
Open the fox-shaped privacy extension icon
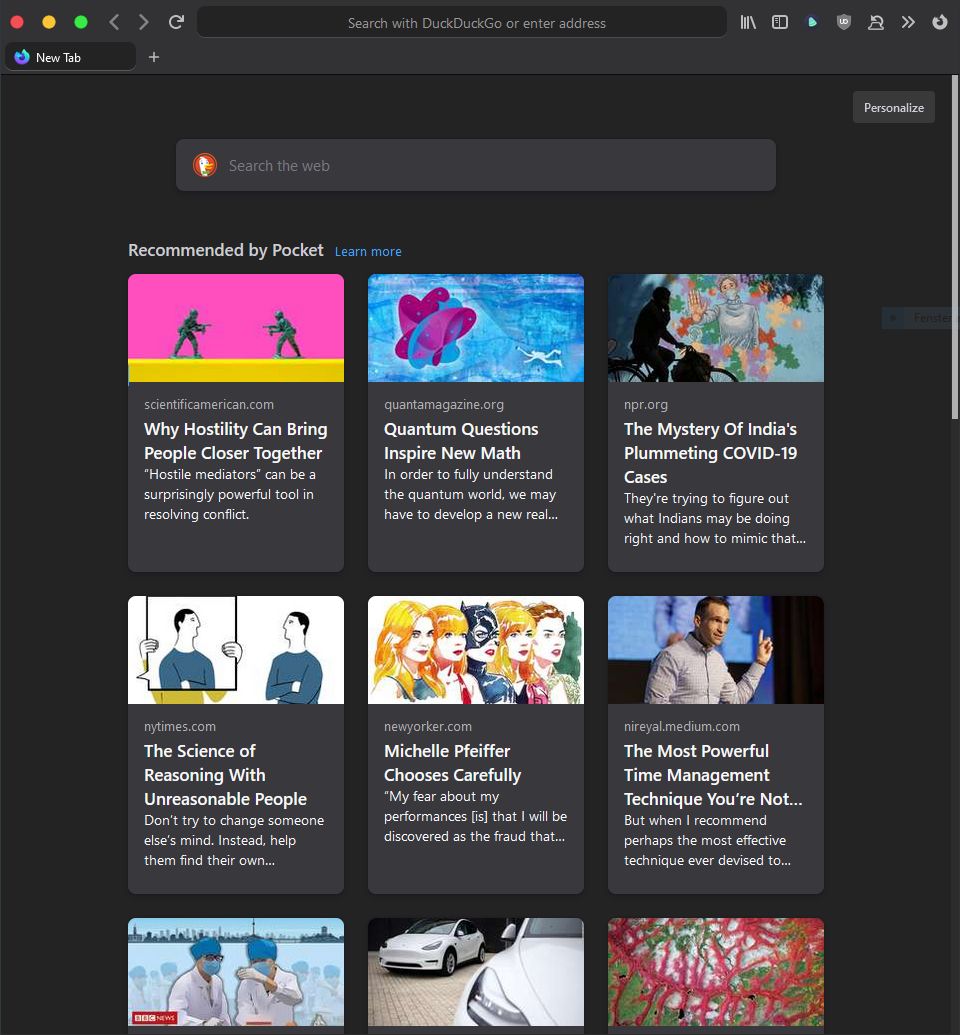click(x=876, y=22)
